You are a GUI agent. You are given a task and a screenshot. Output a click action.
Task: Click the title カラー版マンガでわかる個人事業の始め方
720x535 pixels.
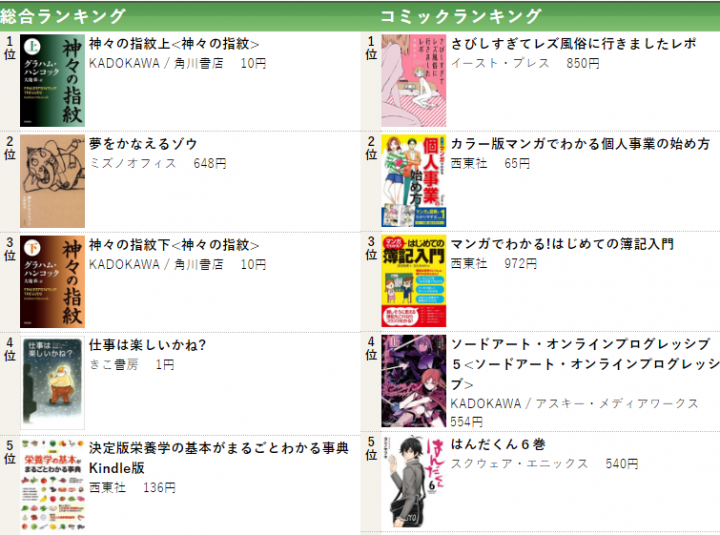tap(580, 144)
